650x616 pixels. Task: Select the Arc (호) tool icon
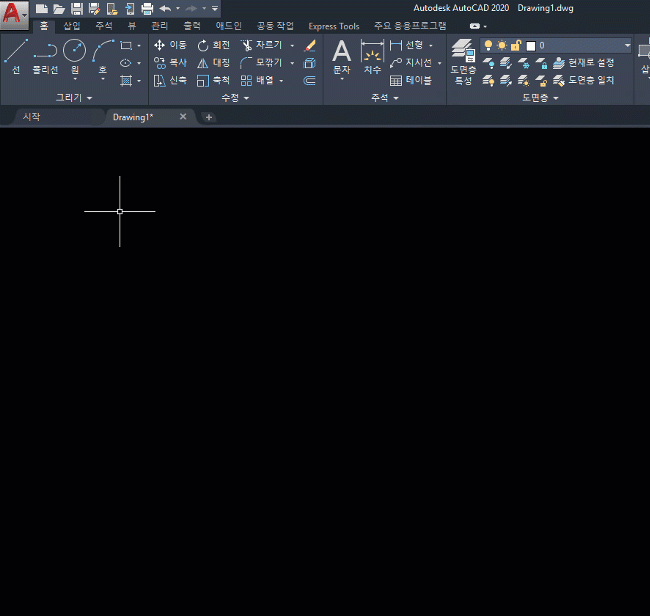(x=103, y=51)
